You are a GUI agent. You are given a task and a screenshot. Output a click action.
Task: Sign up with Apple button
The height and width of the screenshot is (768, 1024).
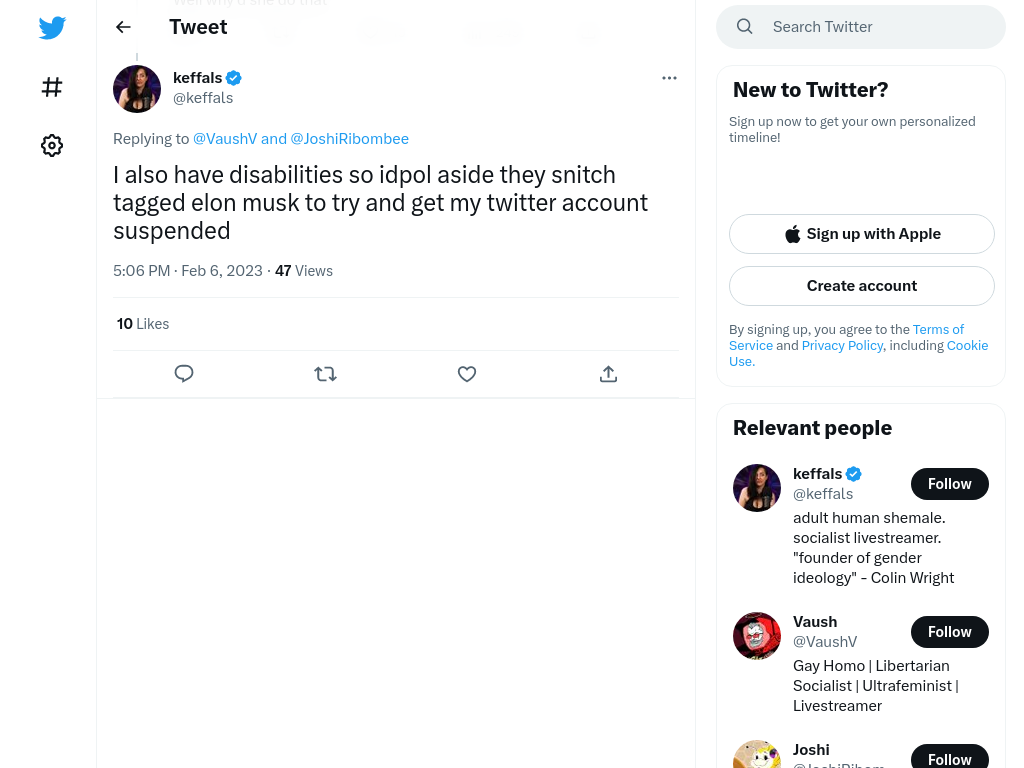point(862,234)
